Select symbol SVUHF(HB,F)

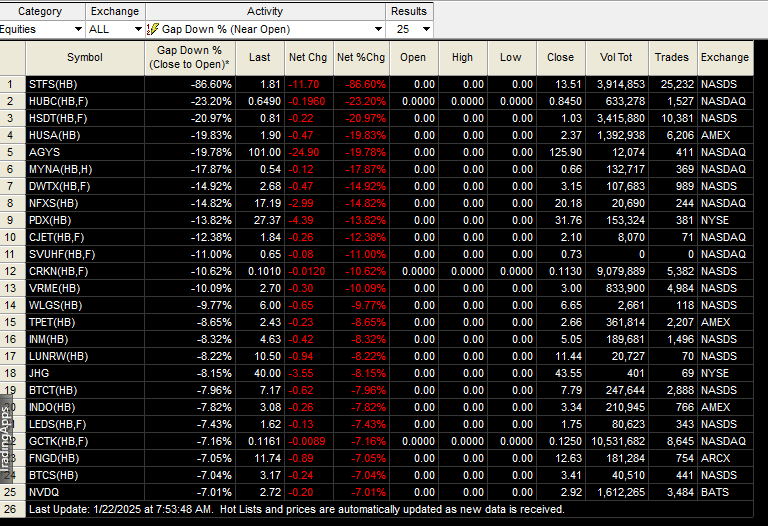(x=62, y=254)
